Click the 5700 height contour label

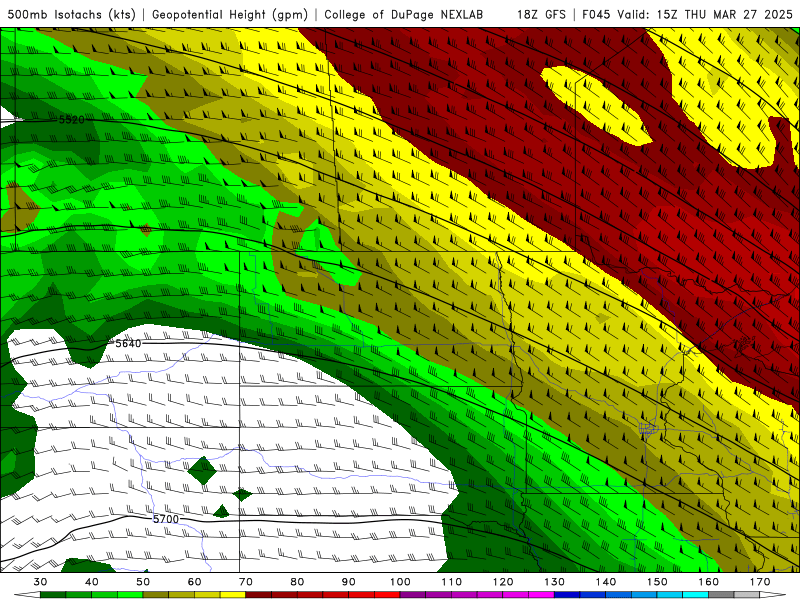tap(166, 519)
